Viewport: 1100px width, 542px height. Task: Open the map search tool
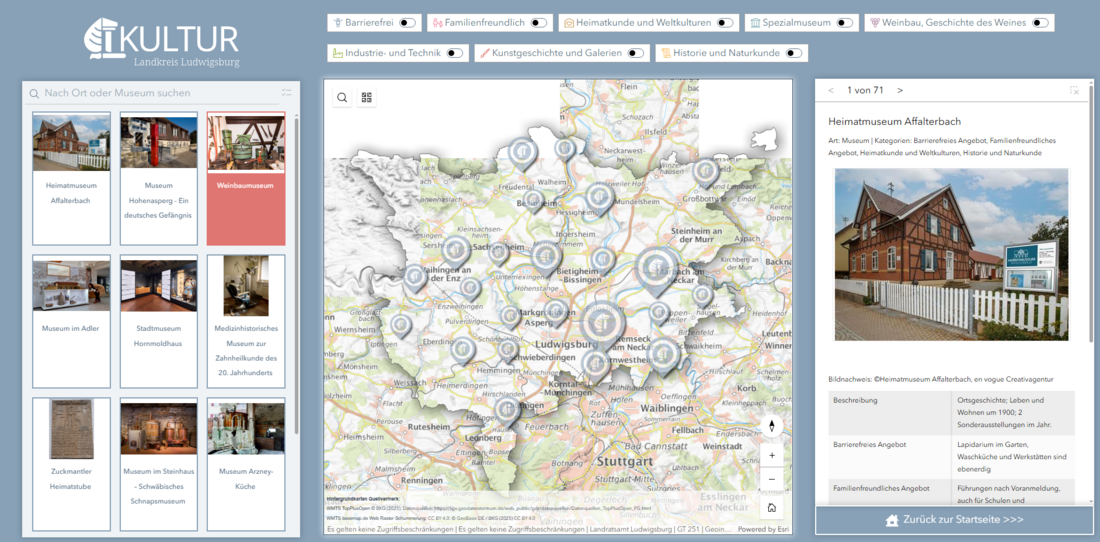point(342,98)
